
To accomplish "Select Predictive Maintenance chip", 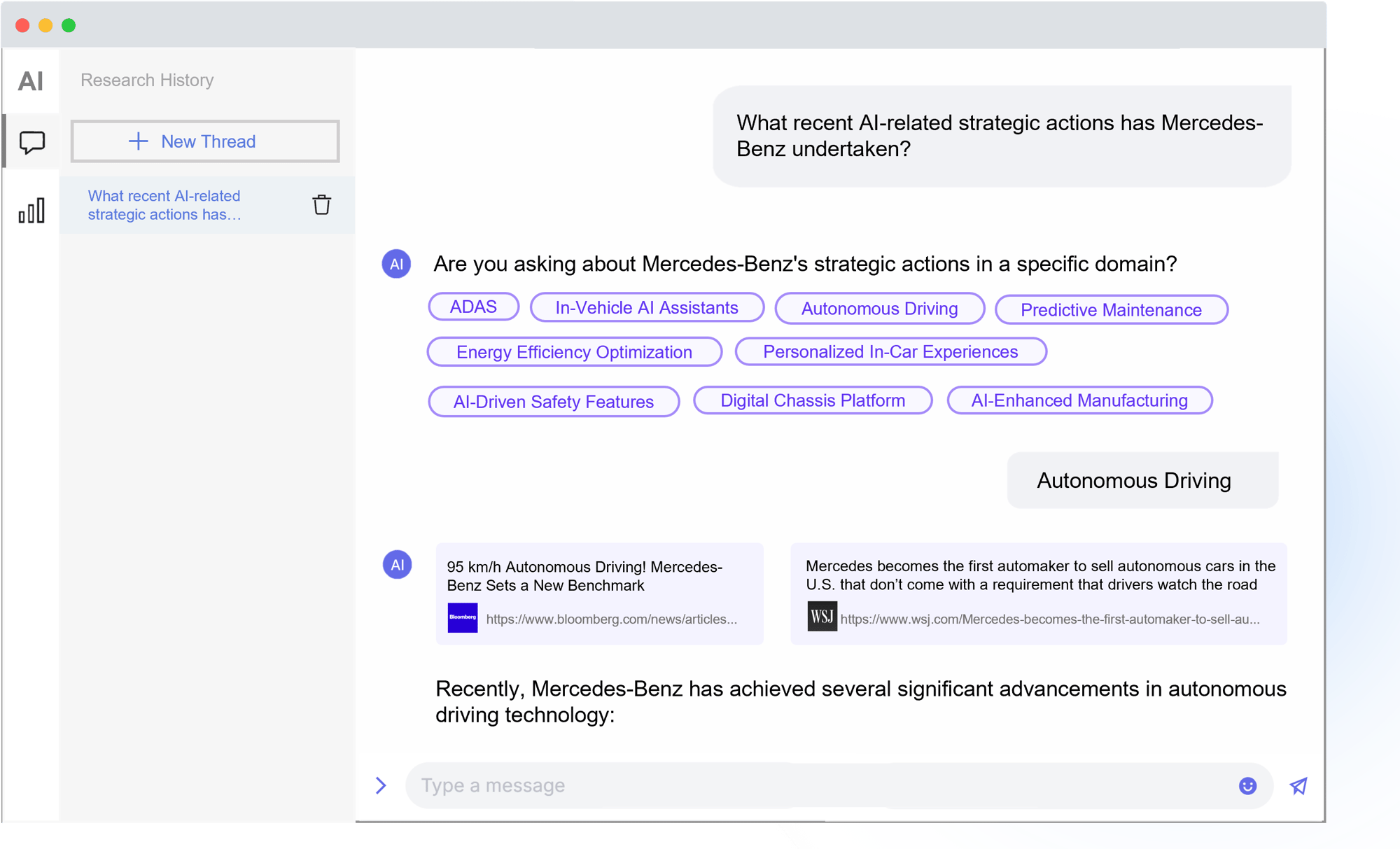I will tap(1112, 309).
